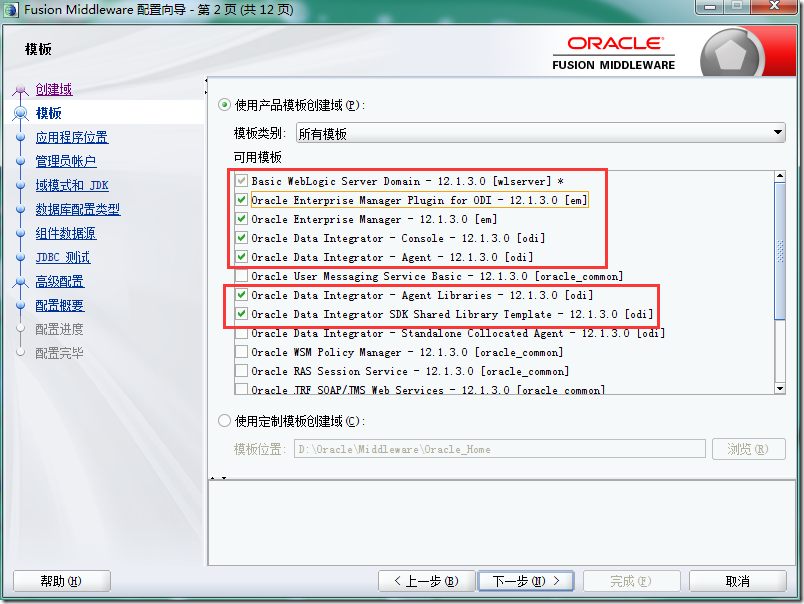Click the Fusion Middleware title bar icon
The height and width of the screenshot is (604, 804).
[x=11, y=9]
